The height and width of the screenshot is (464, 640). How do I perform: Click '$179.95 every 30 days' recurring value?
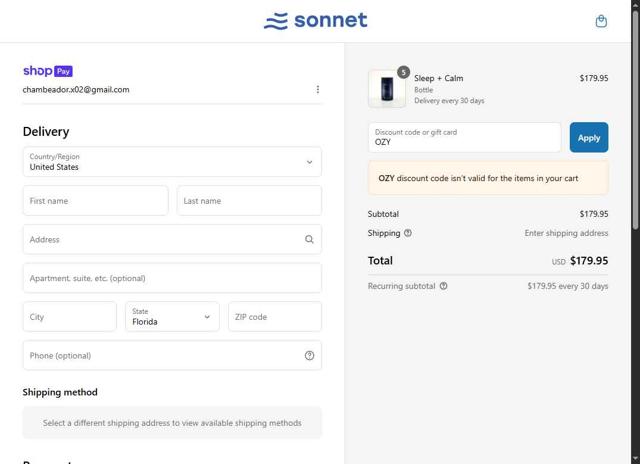[567, 286]
